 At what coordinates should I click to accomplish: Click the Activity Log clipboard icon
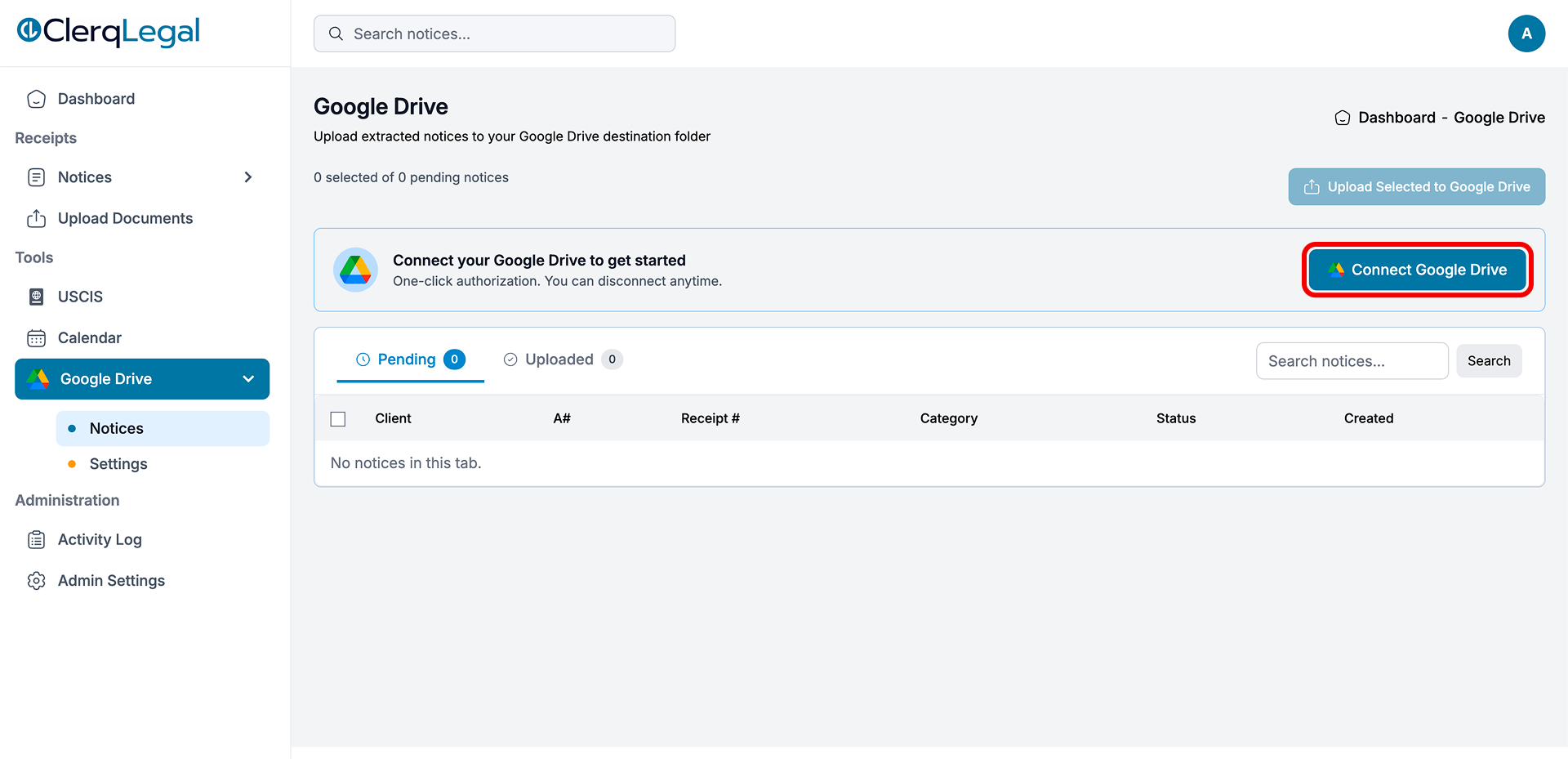click(x=36, y=539)
